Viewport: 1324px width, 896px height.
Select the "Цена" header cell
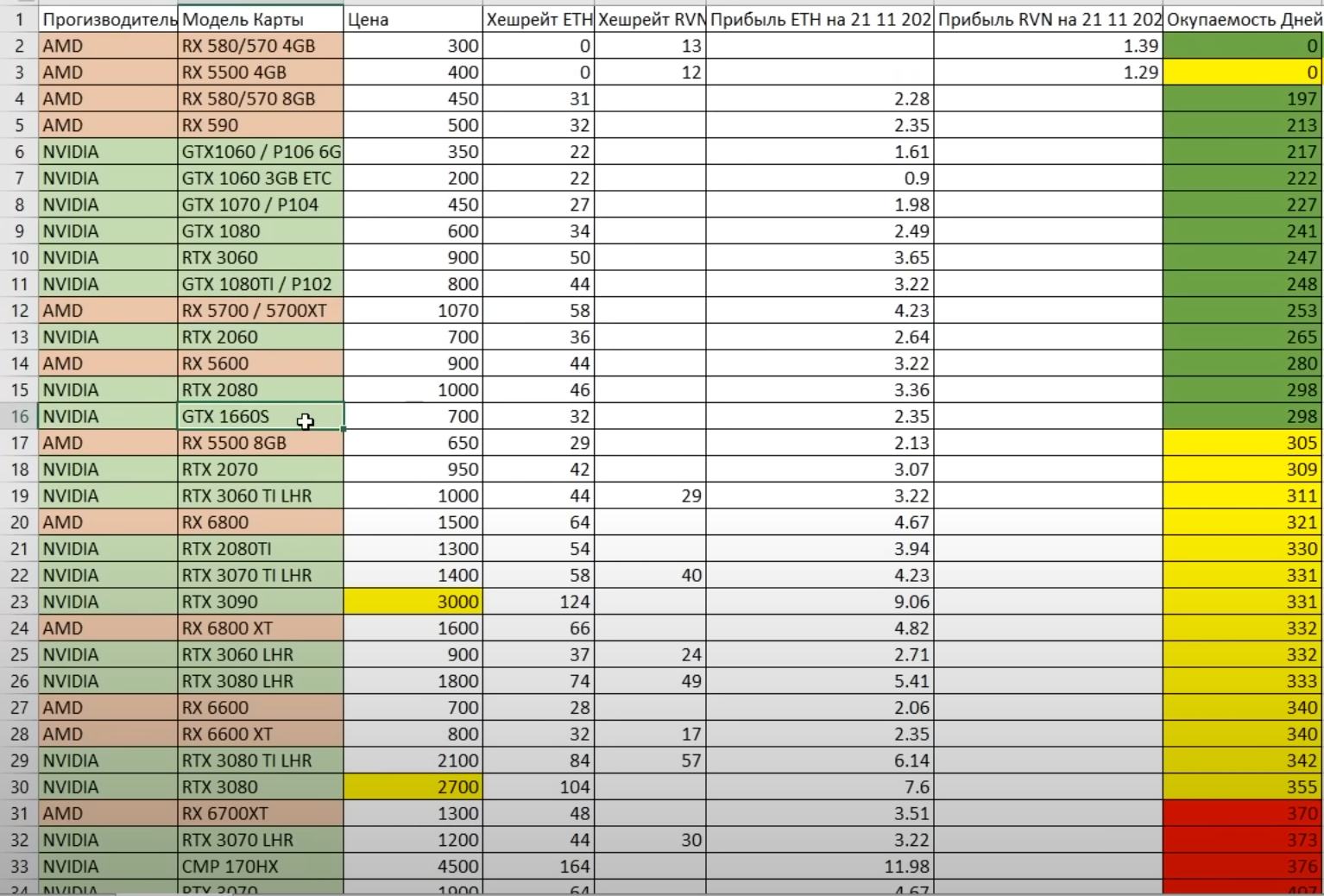413,19
